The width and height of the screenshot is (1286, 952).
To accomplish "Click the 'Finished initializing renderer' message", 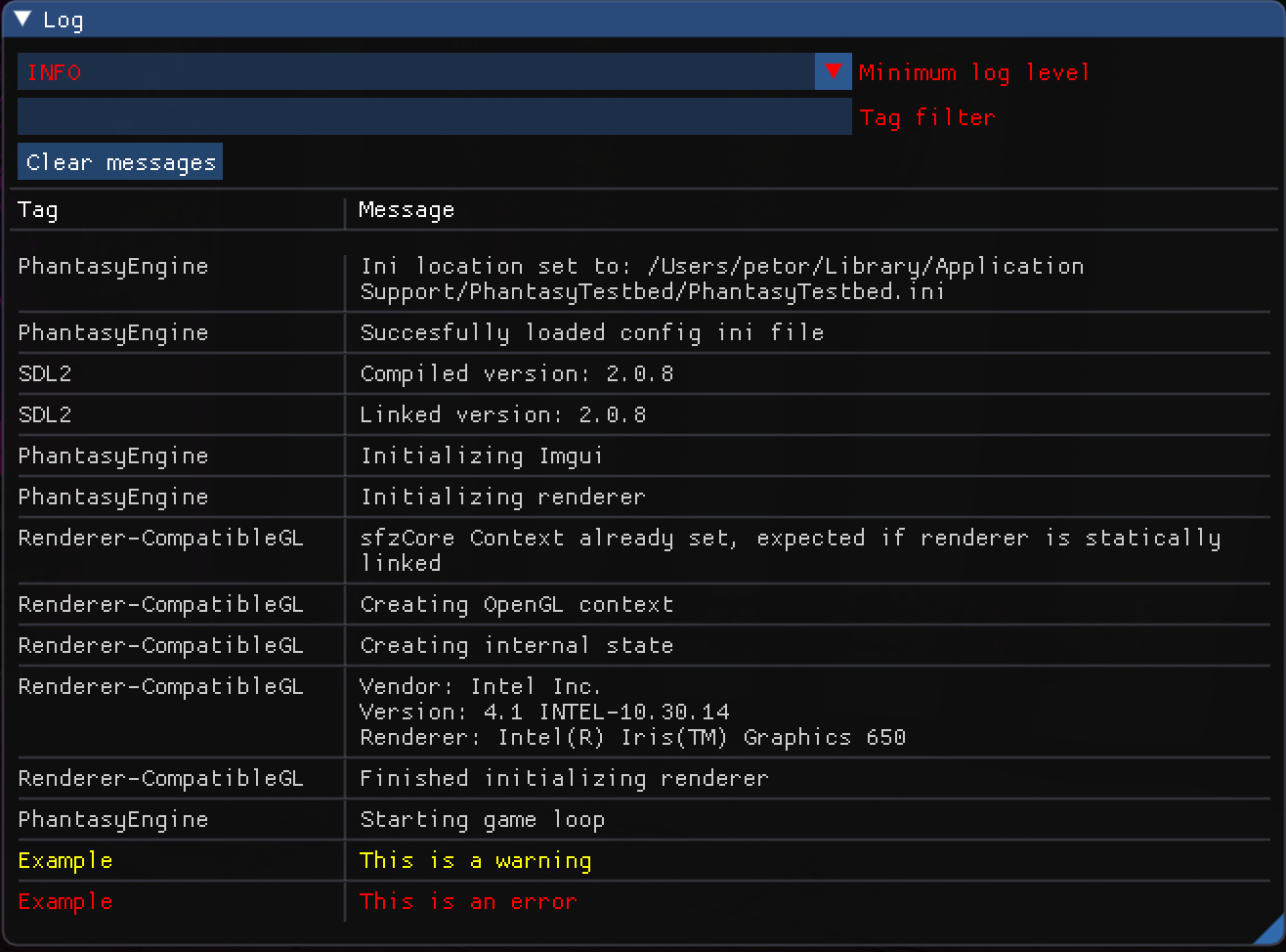I will tap(564, 778).
